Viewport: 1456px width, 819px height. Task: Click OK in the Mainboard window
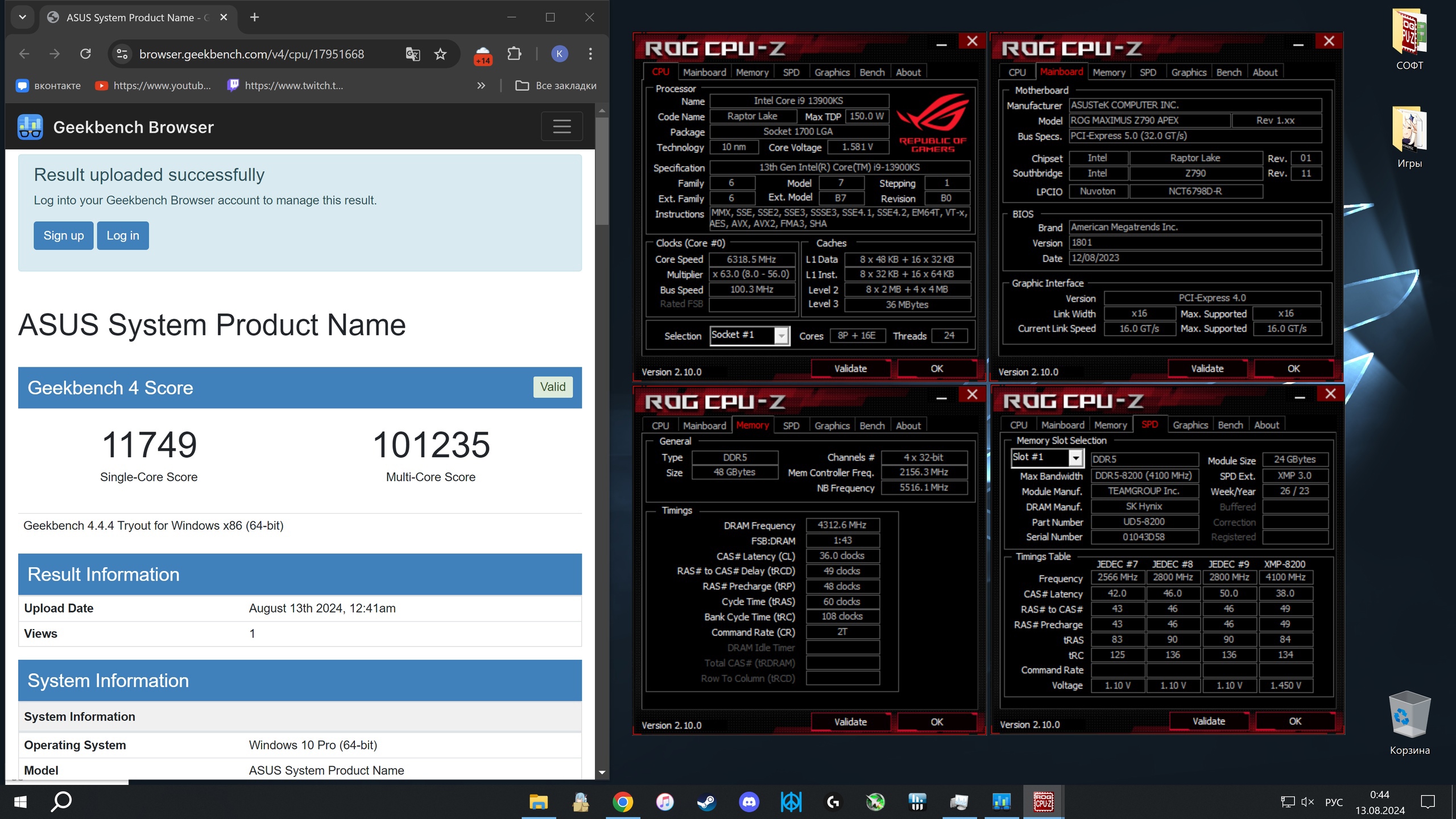pos(1293,369)
